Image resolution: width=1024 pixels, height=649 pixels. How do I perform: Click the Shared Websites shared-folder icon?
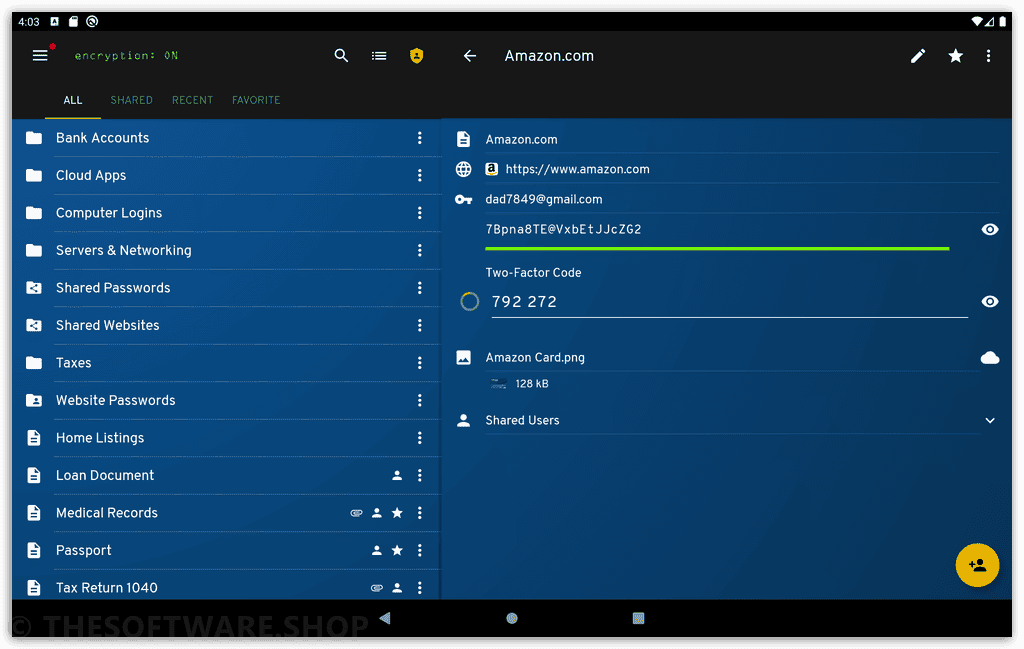(x=34, y=325)
